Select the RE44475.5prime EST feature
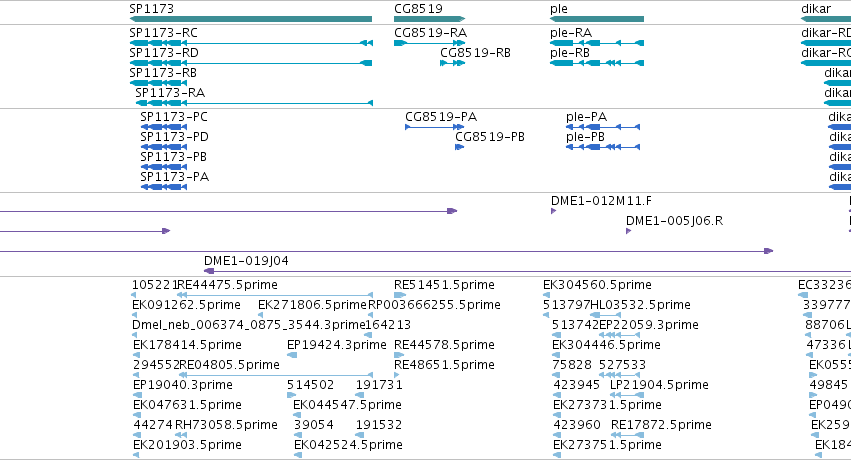Image resolution: width=851 pixels, height=460 pixels. [x=276, y=295]
